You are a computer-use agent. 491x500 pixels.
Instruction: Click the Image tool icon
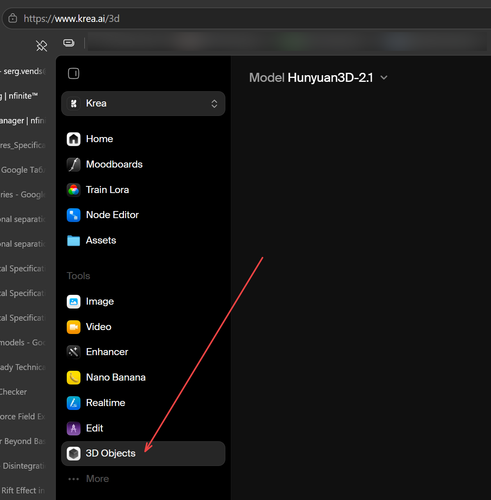coord(74,302)
